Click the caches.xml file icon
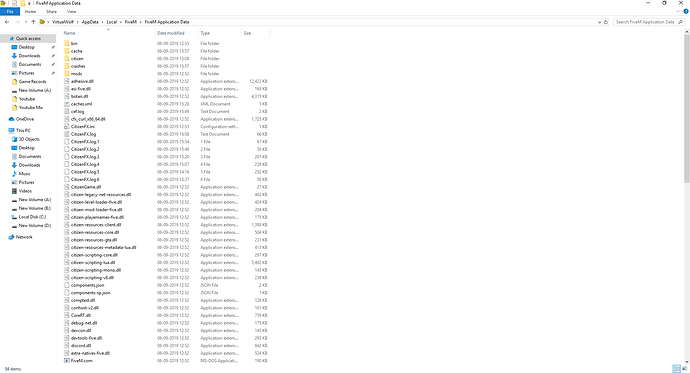Viewport: 690px width, 373px height. click(67, 104)
